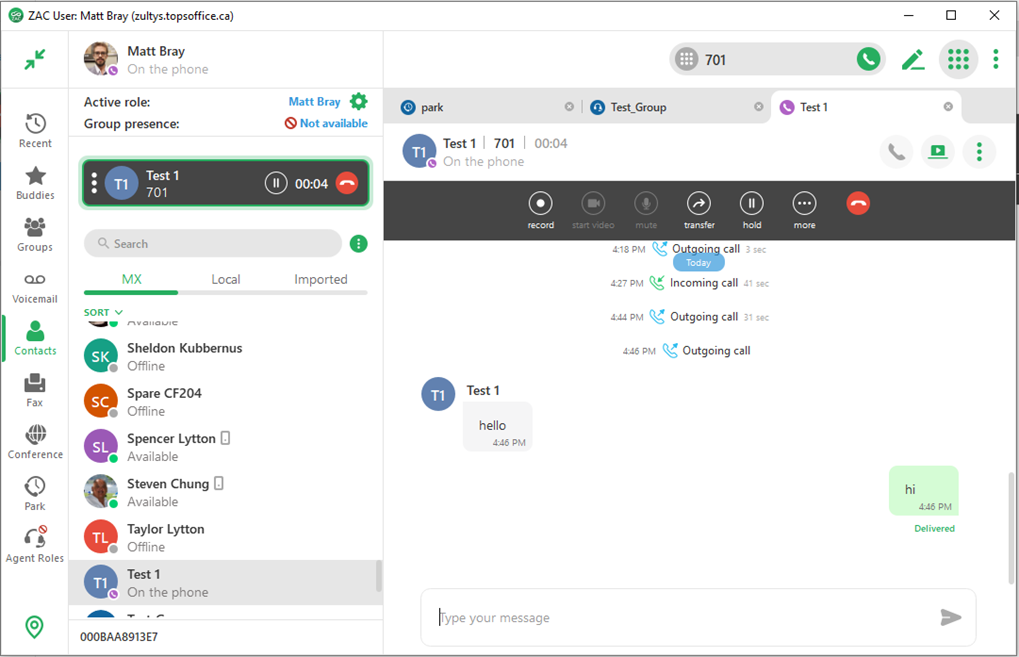Toggle compact view with green arrows icon
This screenshot has height=657, width=1019.
coord(35,60)
